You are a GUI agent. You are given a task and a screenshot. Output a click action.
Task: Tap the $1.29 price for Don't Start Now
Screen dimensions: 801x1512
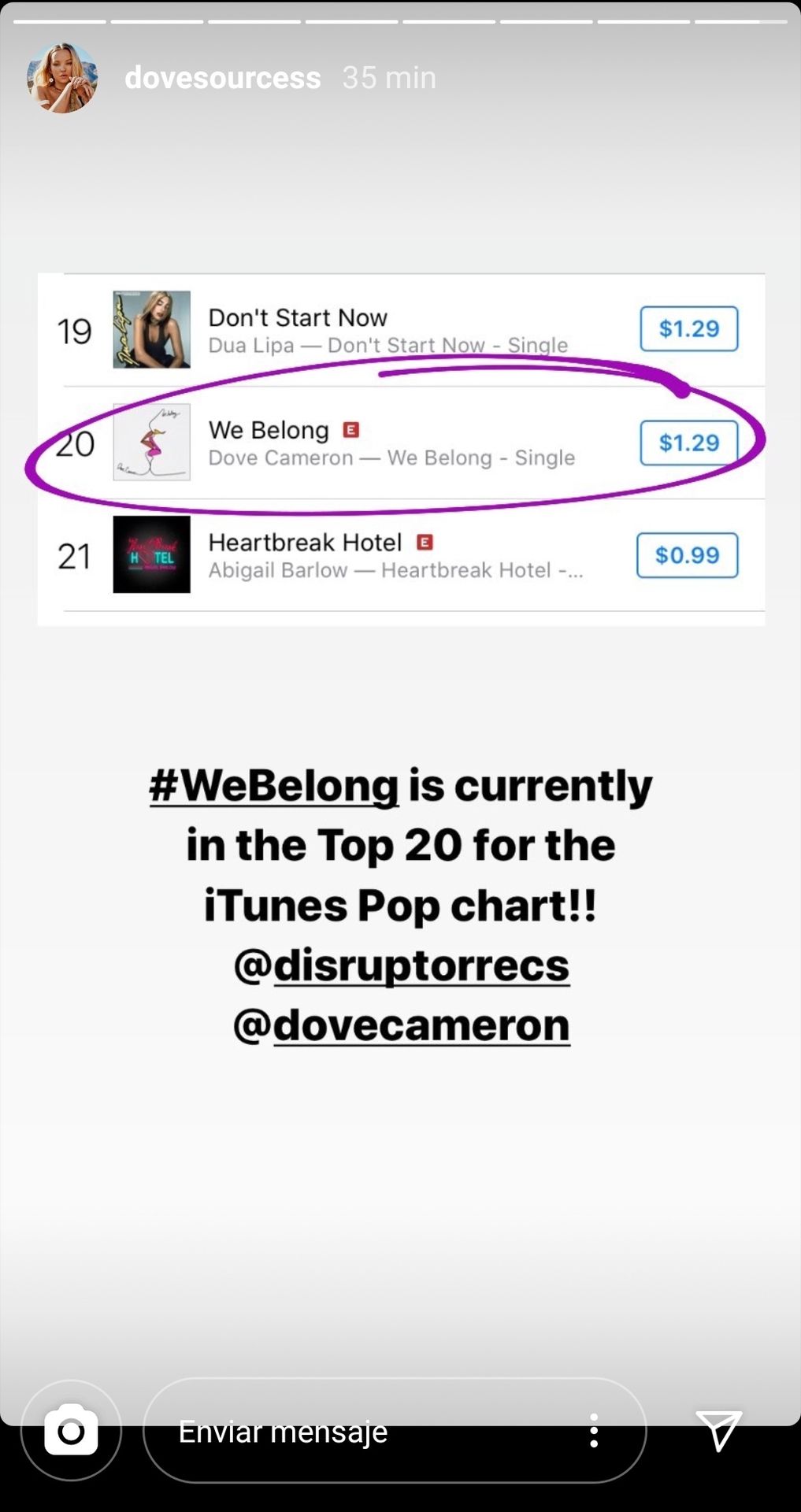tap(689, 328)
